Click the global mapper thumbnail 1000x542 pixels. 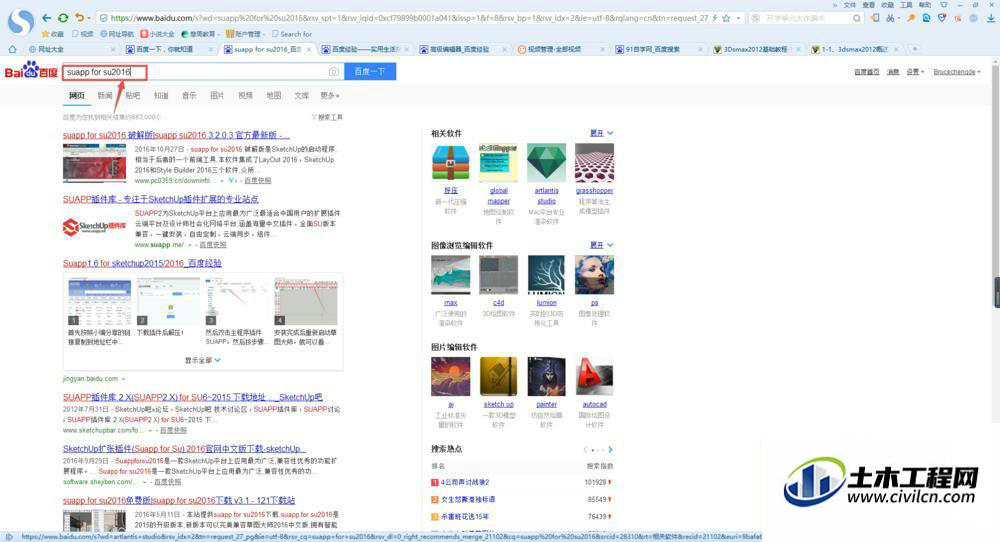[498, 163]
